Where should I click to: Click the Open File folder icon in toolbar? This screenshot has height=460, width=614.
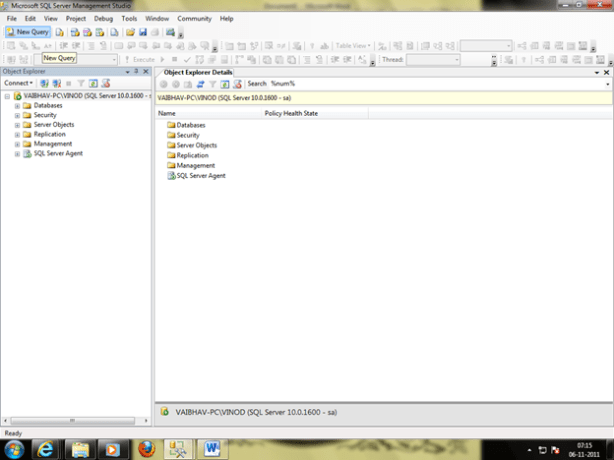click(x=131, y=32)
